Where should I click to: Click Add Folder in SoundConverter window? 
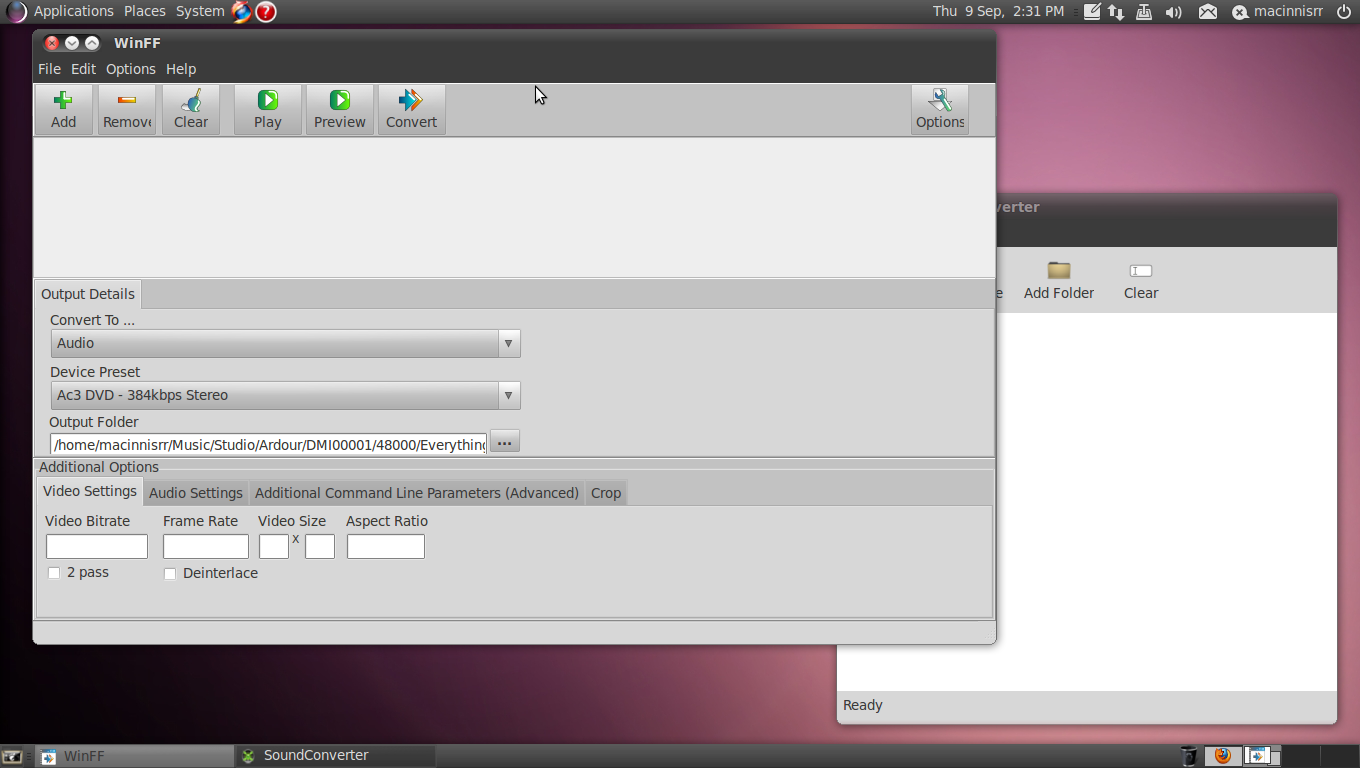(1059, 281)
